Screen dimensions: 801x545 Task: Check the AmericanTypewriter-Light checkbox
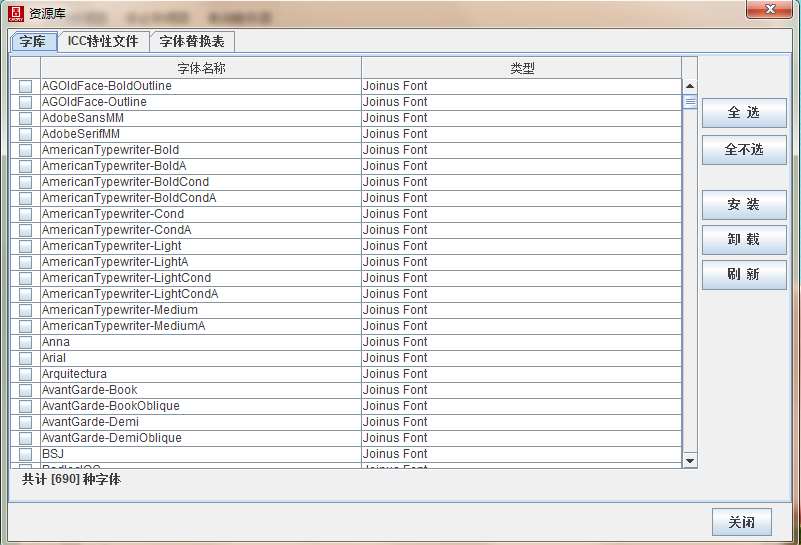click(26, 246)
